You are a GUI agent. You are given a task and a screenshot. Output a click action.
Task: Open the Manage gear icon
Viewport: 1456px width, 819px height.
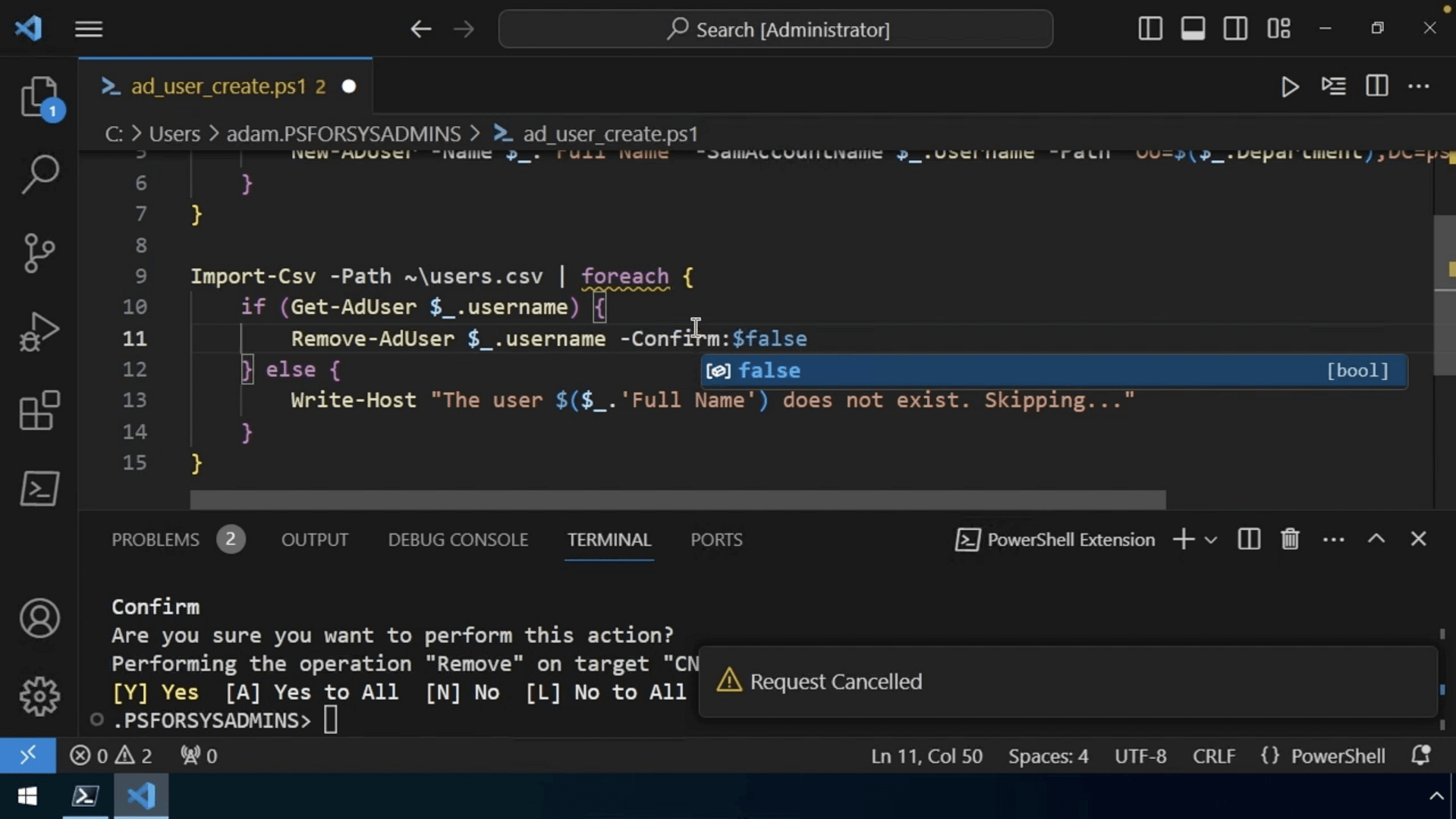point(39,696)
